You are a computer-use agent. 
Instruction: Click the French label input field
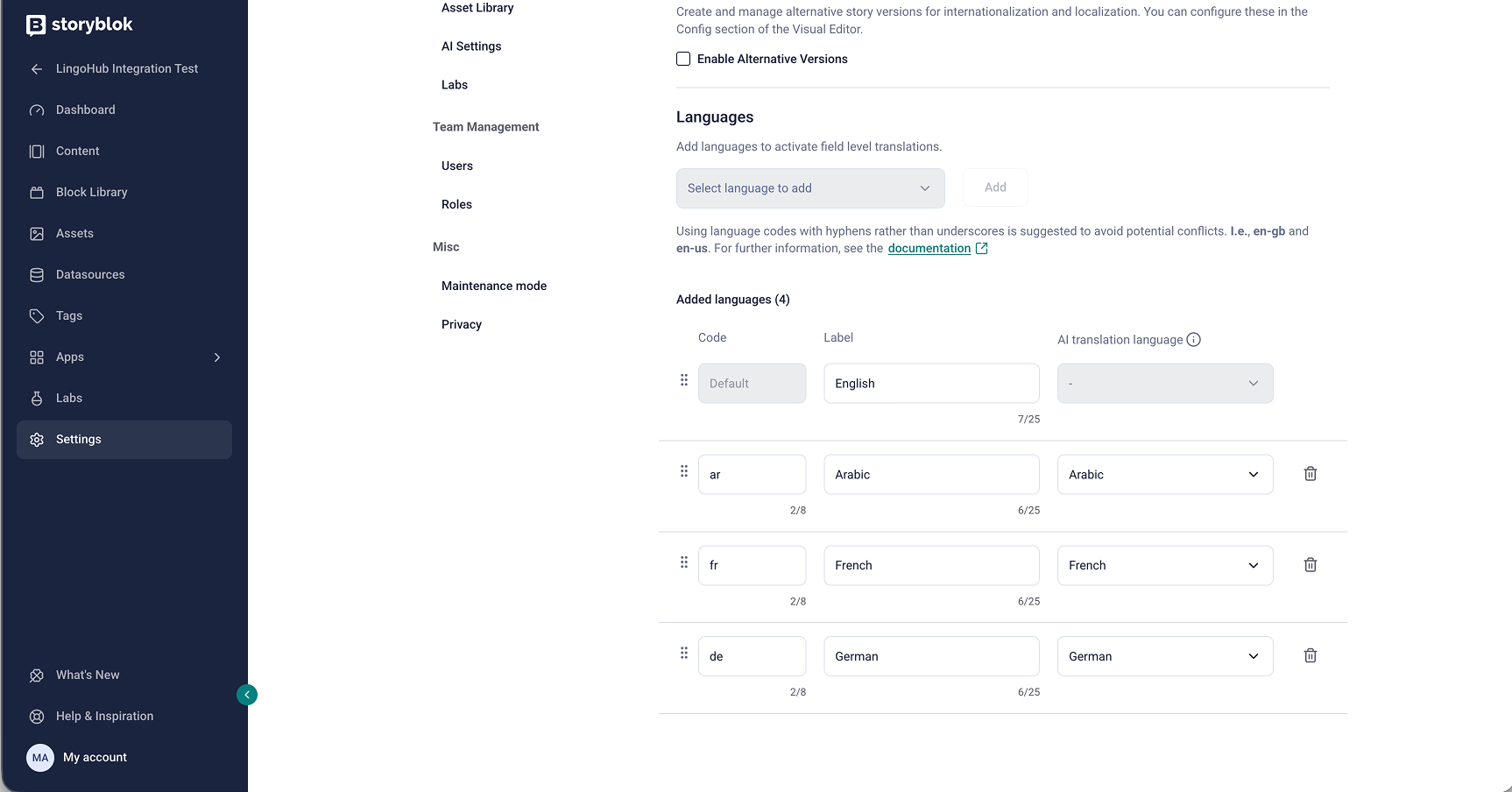point(931,565)
